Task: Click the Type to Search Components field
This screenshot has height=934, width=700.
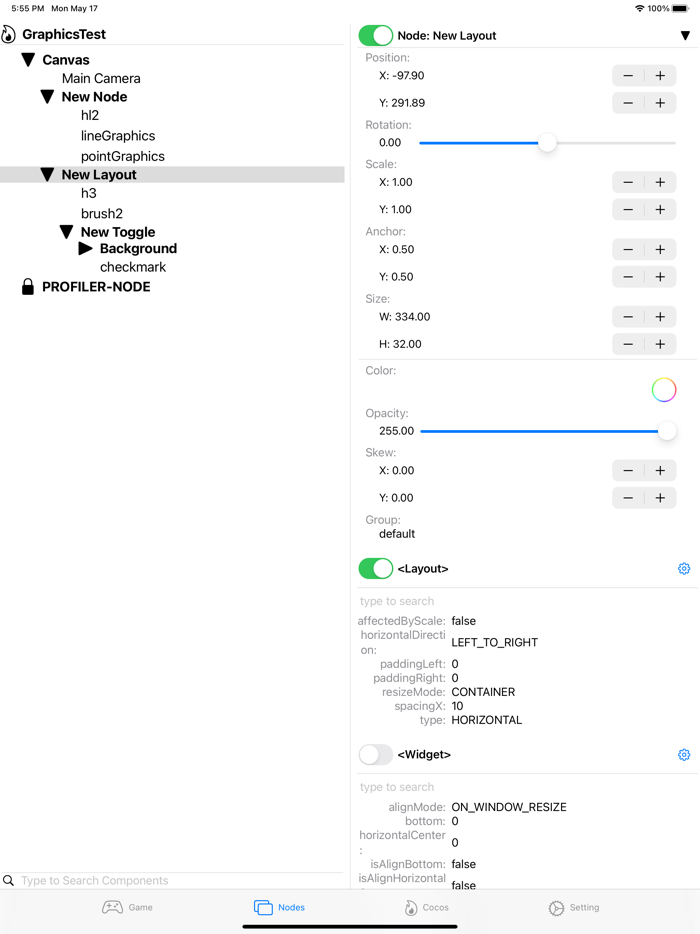Action: point(180,881)
